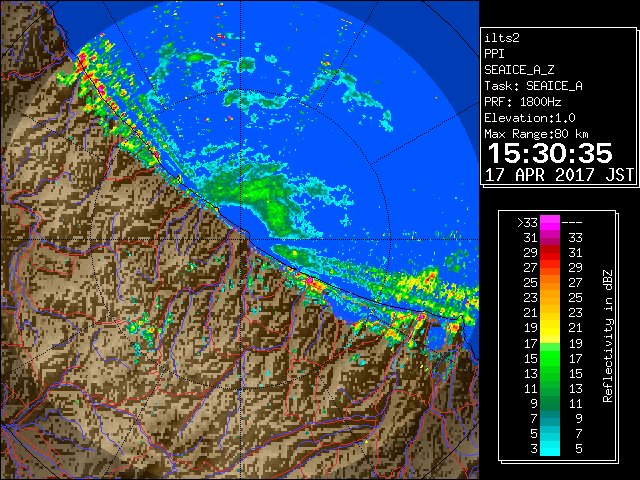
Task: Select the date "17 APR 2017 JST"
Action: tap(559, 175)
